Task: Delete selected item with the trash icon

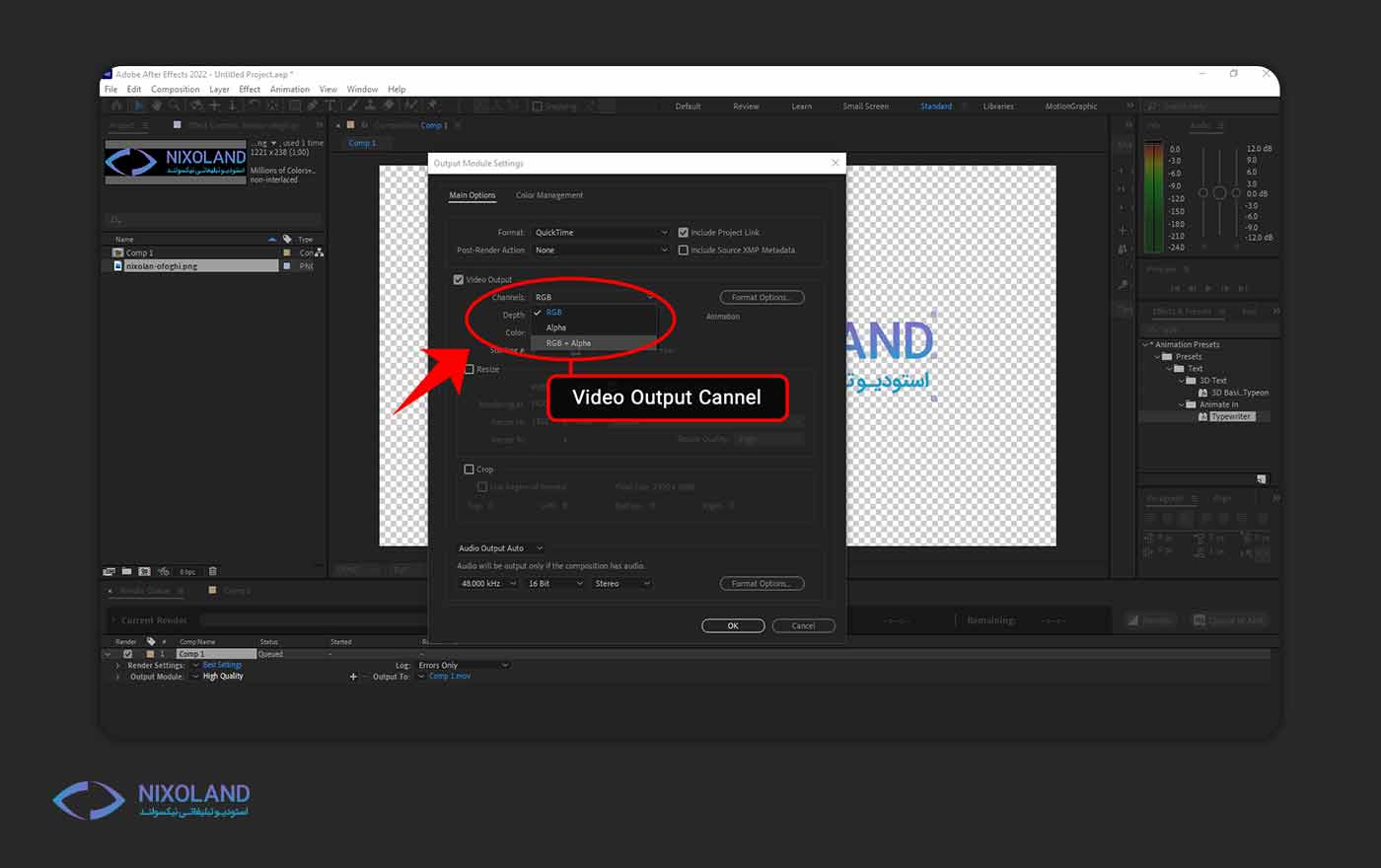Action: point(212,571)
